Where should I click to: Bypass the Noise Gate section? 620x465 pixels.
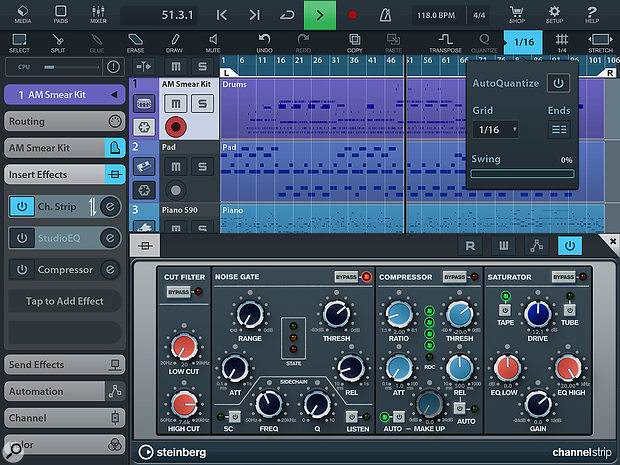346,277
